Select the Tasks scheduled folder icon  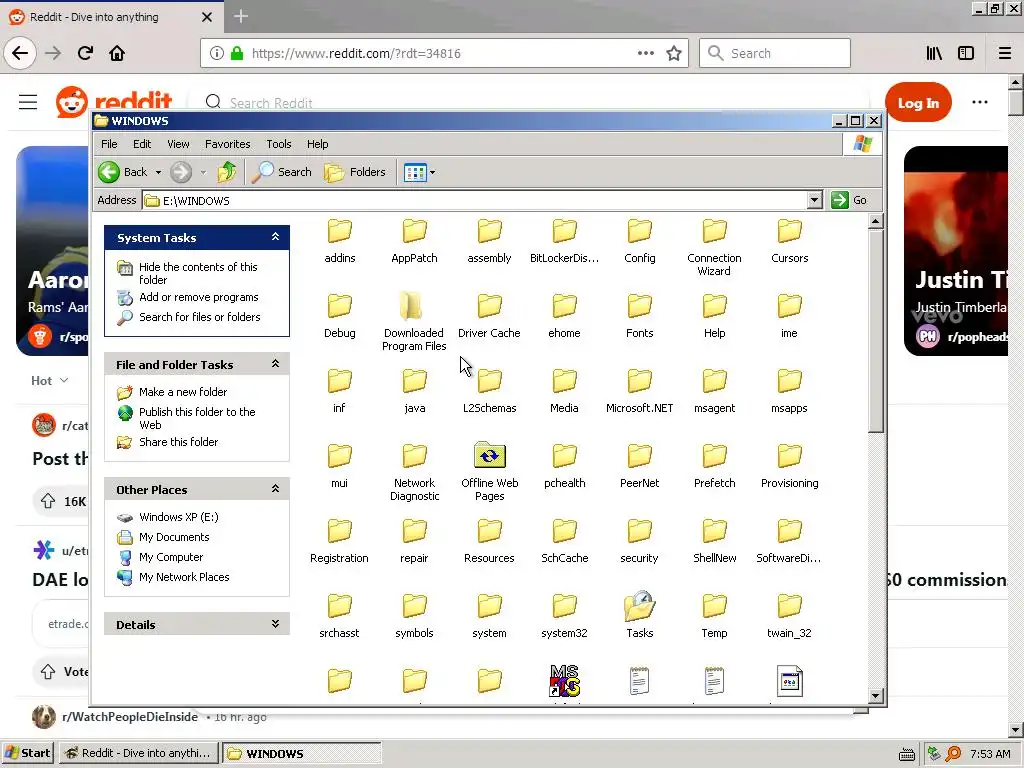coord(639,606)
